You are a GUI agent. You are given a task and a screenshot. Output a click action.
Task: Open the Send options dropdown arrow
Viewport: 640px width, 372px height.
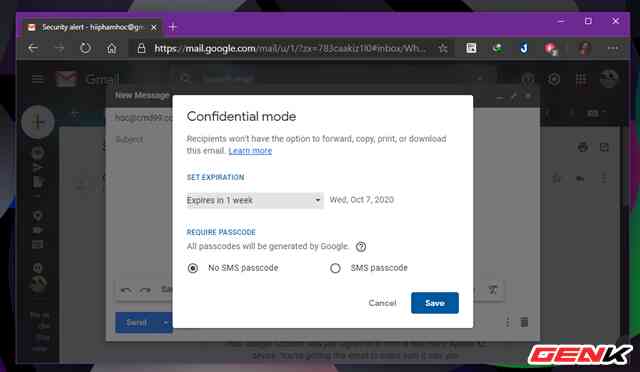166,323
